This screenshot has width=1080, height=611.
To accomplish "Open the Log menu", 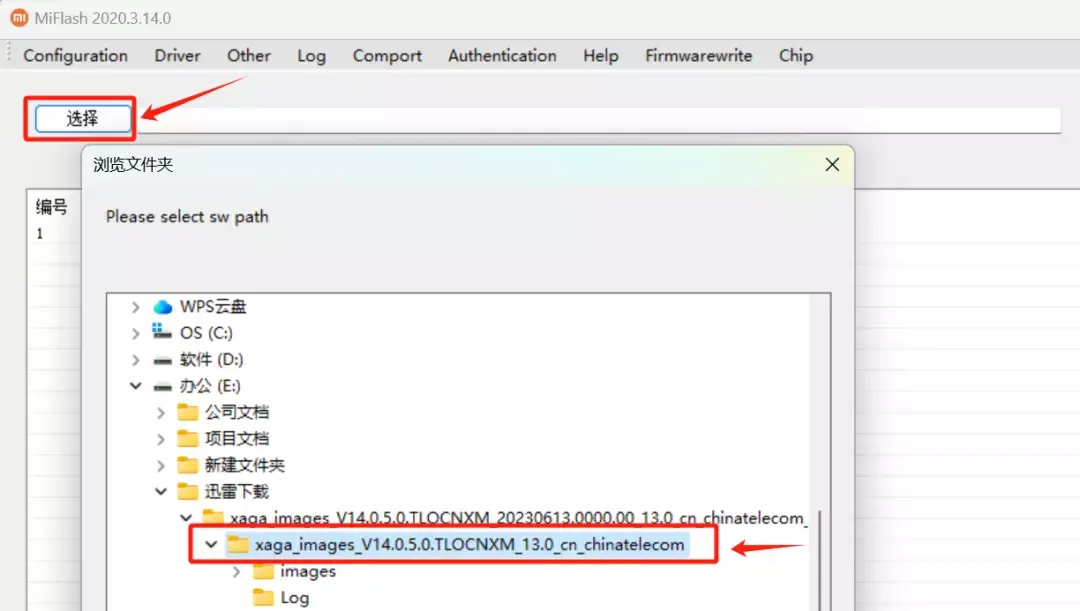I will [x=311, y=56].
